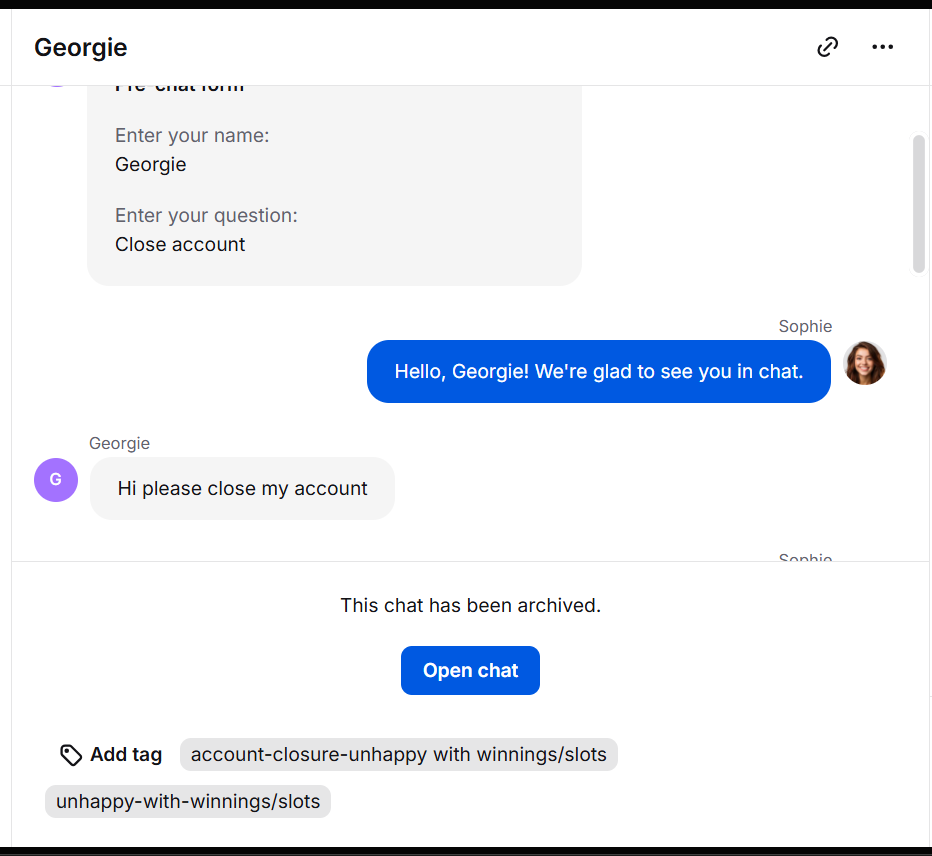This screenshot has width=932, height=856.
Task: Click the Add tag text label
Action: (126, 755)
